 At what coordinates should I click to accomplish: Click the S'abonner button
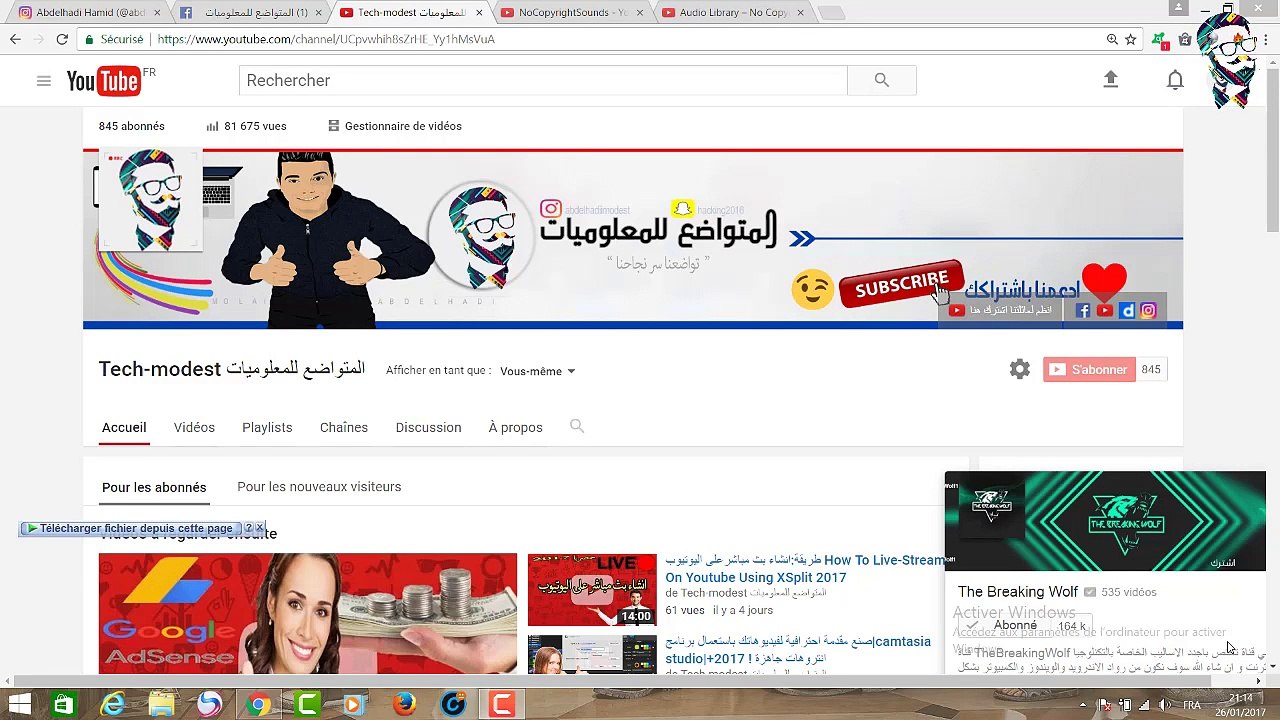click(x=1089, y=369)
